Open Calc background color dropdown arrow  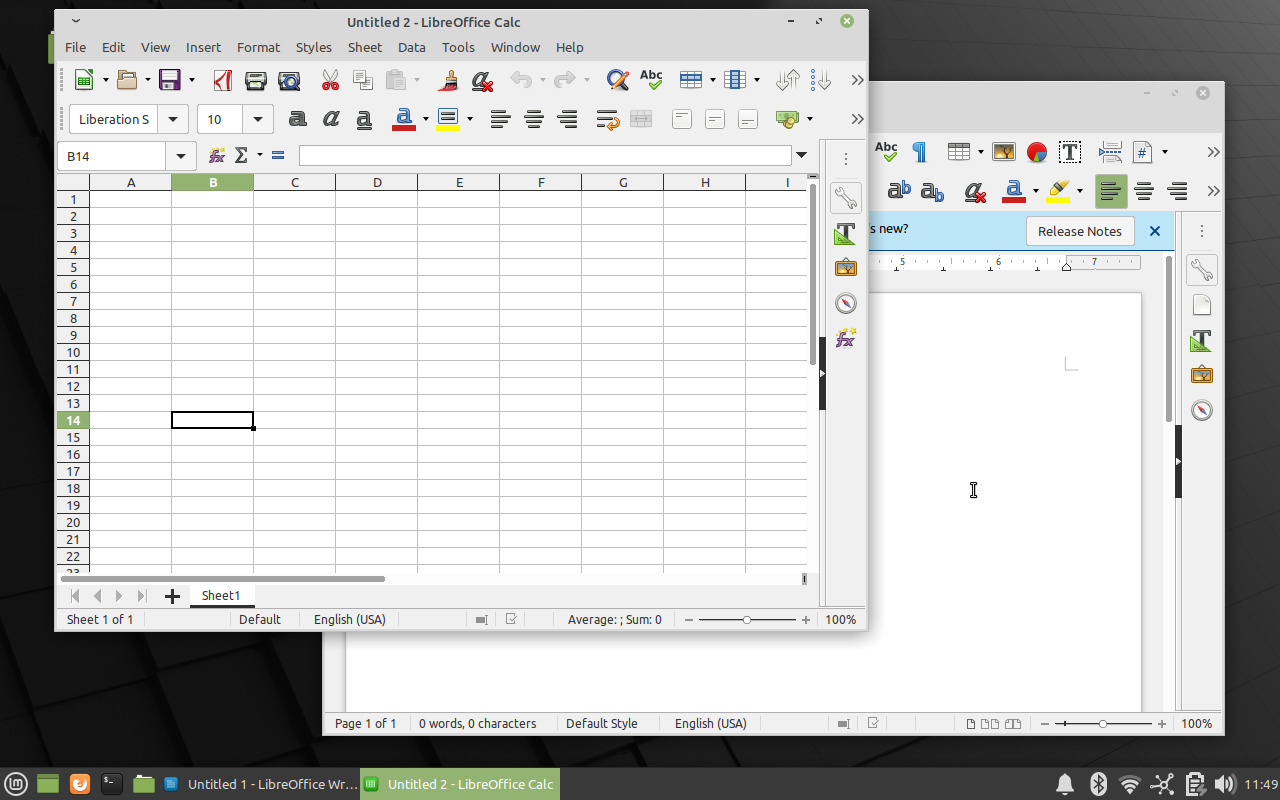469,119
